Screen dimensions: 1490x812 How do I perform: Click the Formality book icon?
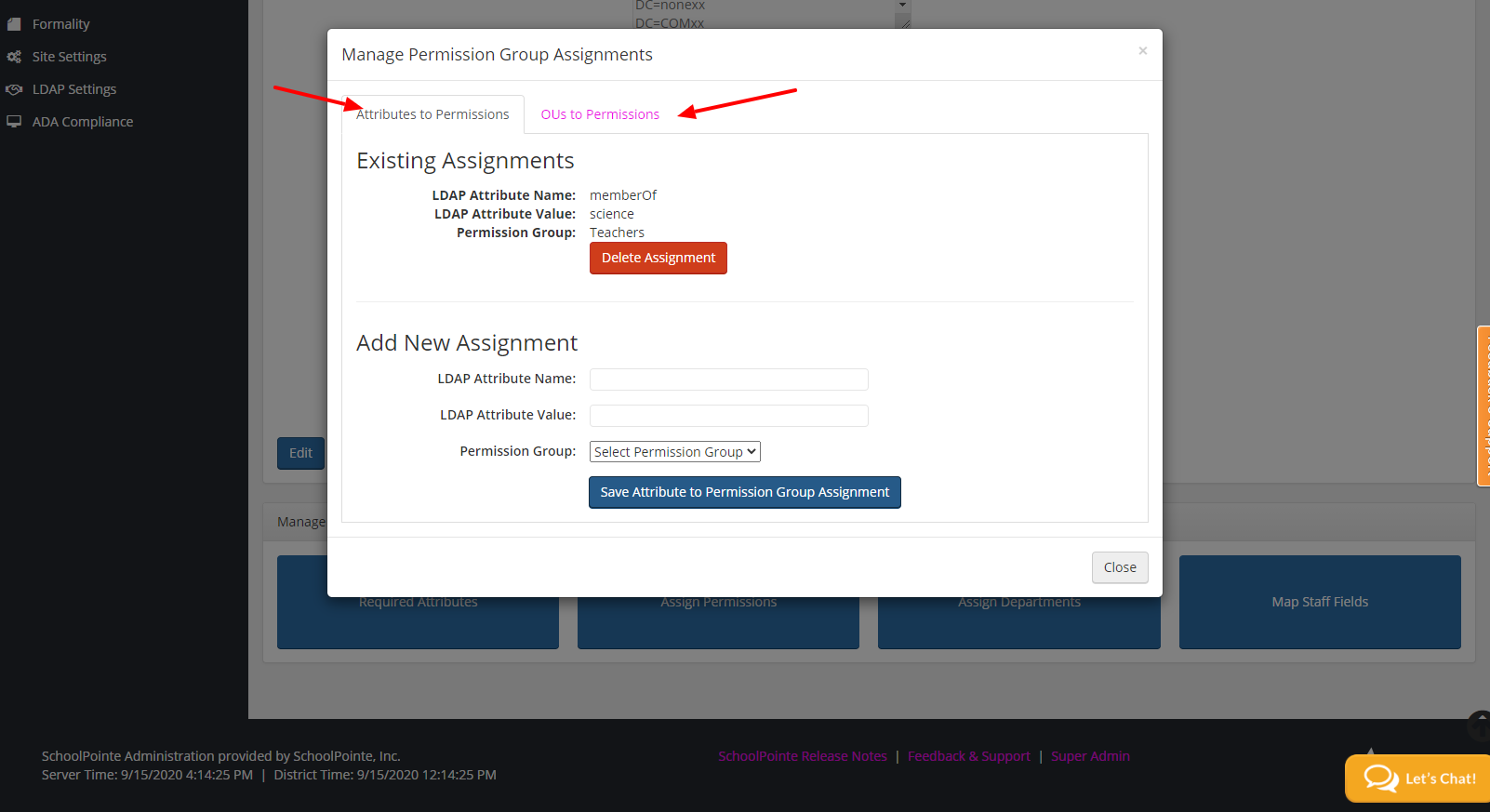[x=14, y=24]
